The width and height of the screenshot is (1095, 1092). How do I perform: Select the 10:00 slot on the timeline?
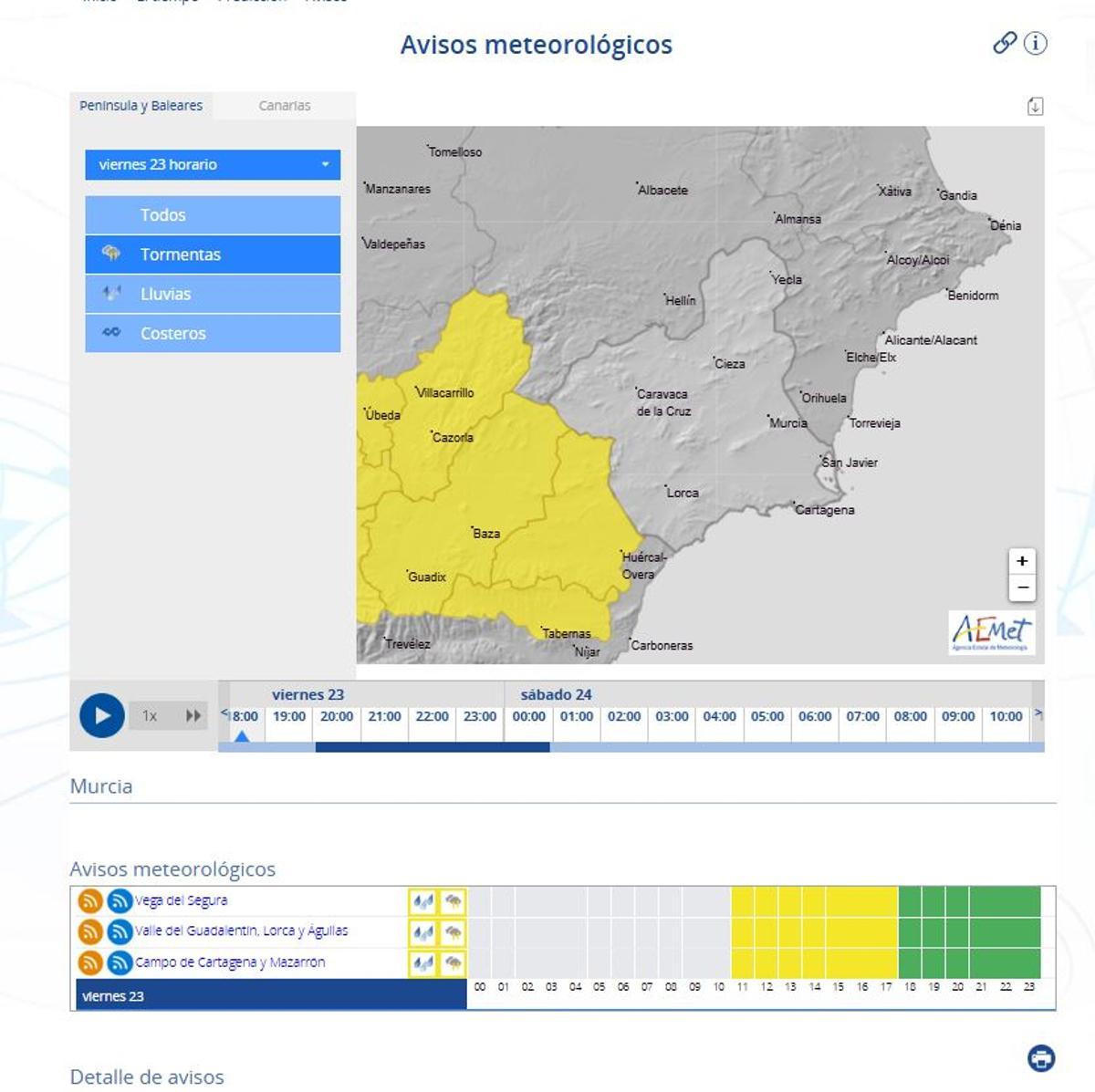point(1006,717)
